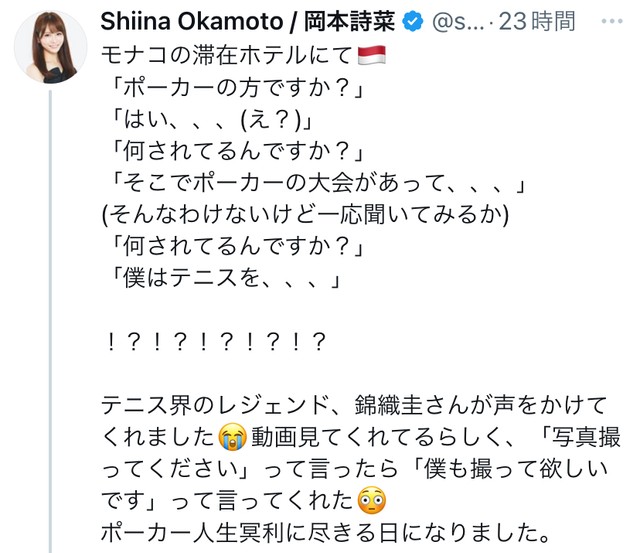Click the crying face emoji
Screen dimensions: 640x553
(x=232, y=437)
